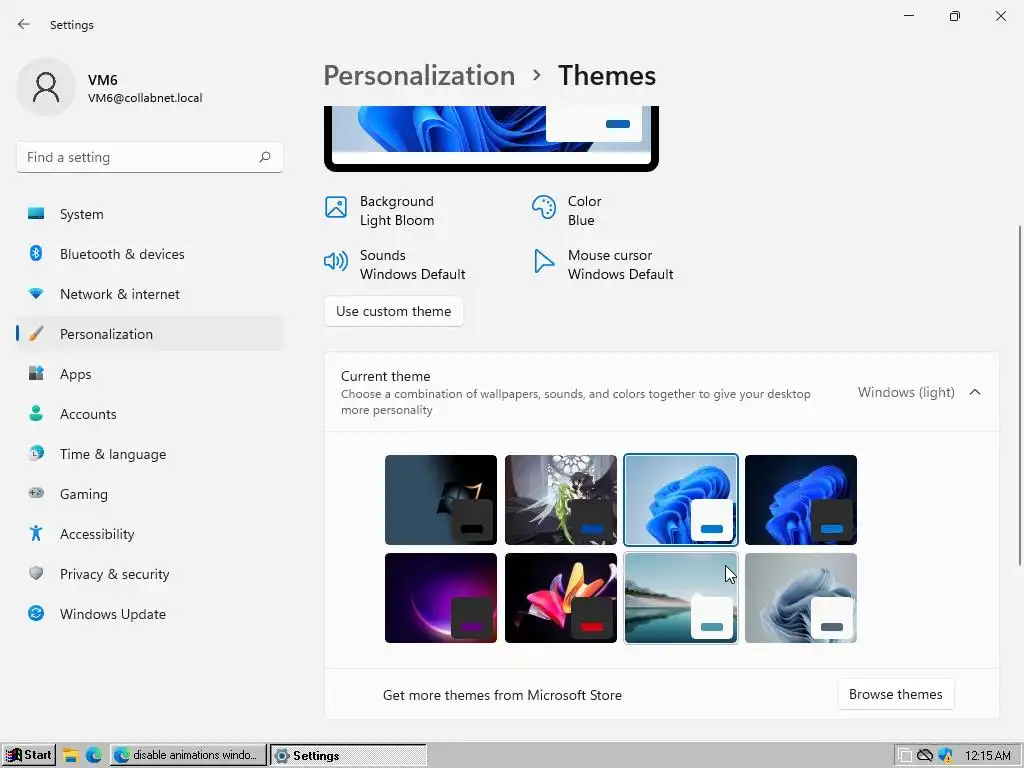Open the System settings page
The height and width of the screenshot is (768, 1024).
pyautogui.click(x=150, y=214)
